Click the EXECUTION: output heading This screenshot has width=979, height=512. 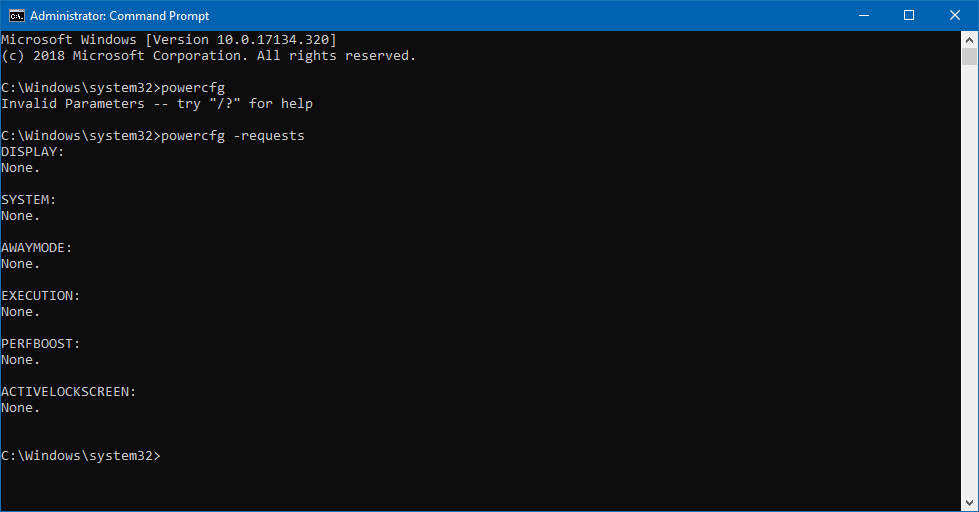[x=41, y=296]
